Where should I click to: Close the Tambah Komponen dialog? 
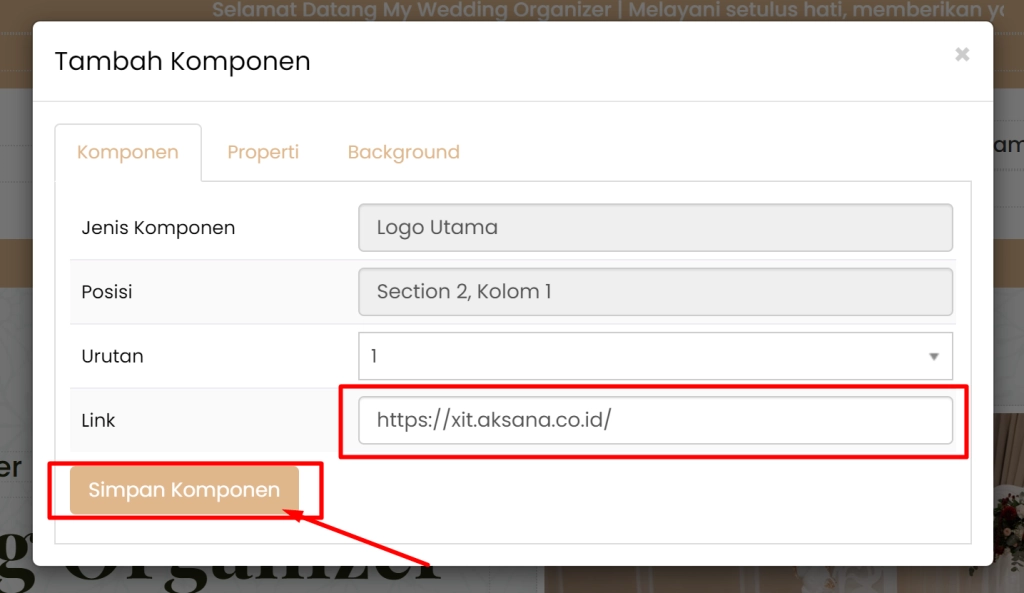click(x=962, y=54)
